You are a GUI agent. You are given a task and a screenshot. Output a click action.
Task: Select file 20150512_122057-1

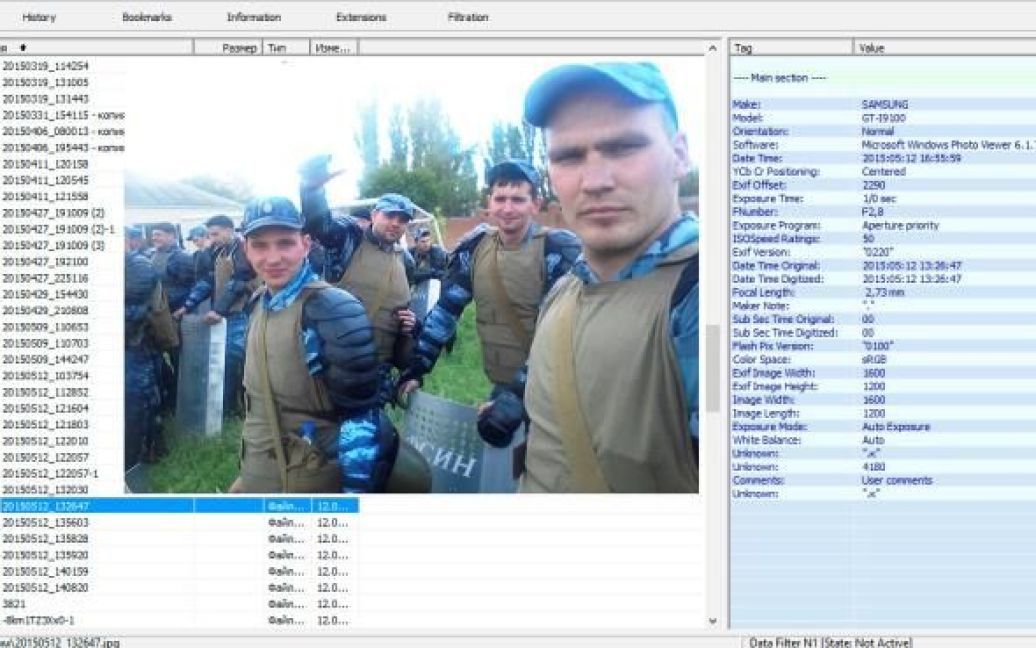(50, 474)
